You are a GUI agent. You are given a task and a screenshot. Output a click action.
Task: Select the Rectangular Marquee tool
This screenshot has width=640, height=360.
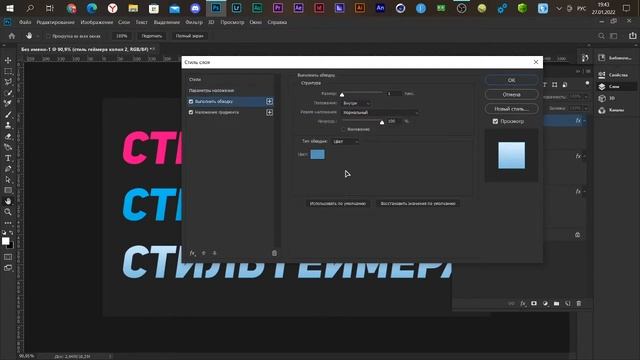8,71
